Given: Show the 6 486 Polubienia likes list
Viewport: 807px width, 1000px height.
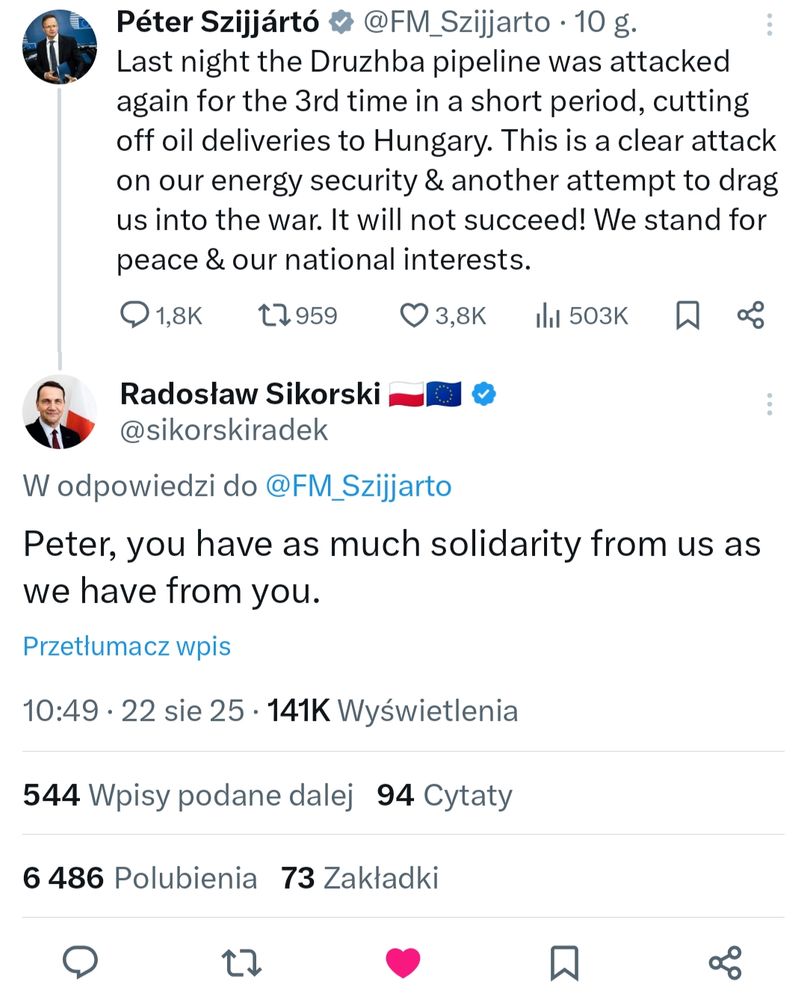Looking at the screenshot, I should tap(140, 878).
